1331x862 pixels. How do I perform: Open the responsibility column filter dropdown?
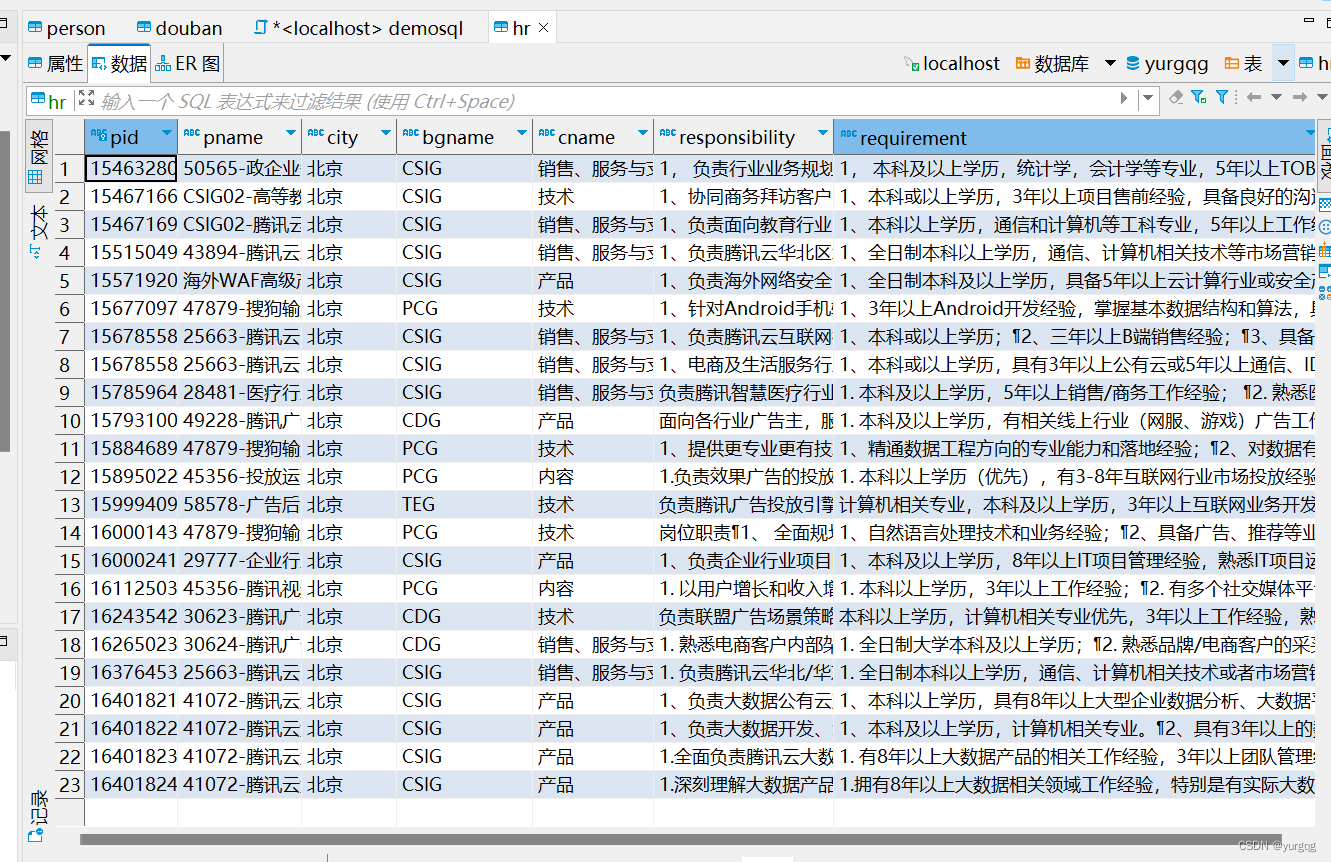point(822,134)
